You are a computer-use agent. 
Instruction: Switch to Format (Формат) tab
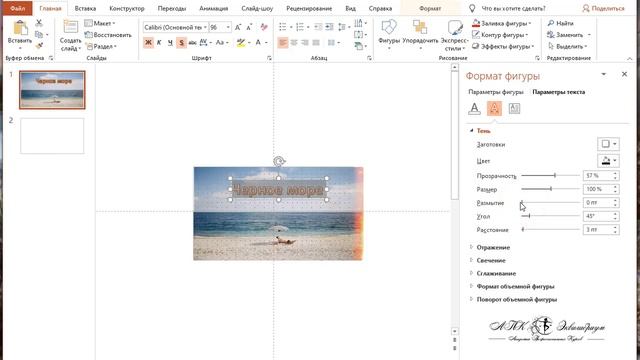[430, 8]
